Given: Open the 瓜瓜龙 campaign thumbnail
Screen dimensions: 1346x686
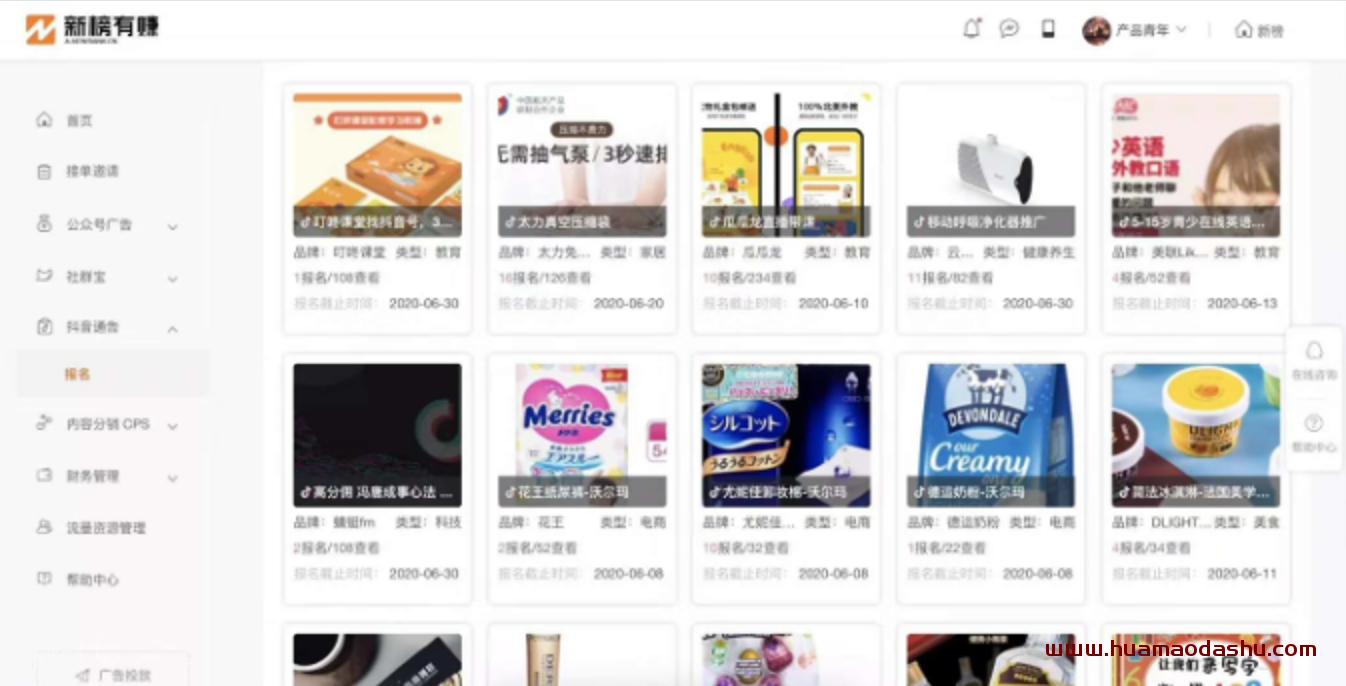Looking at the screenshot, I should coord(786,165).
